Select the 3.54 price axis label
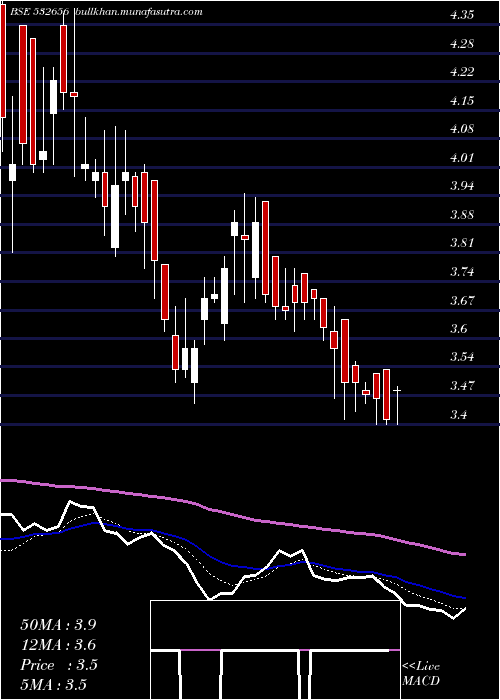 tap(462, 357)
